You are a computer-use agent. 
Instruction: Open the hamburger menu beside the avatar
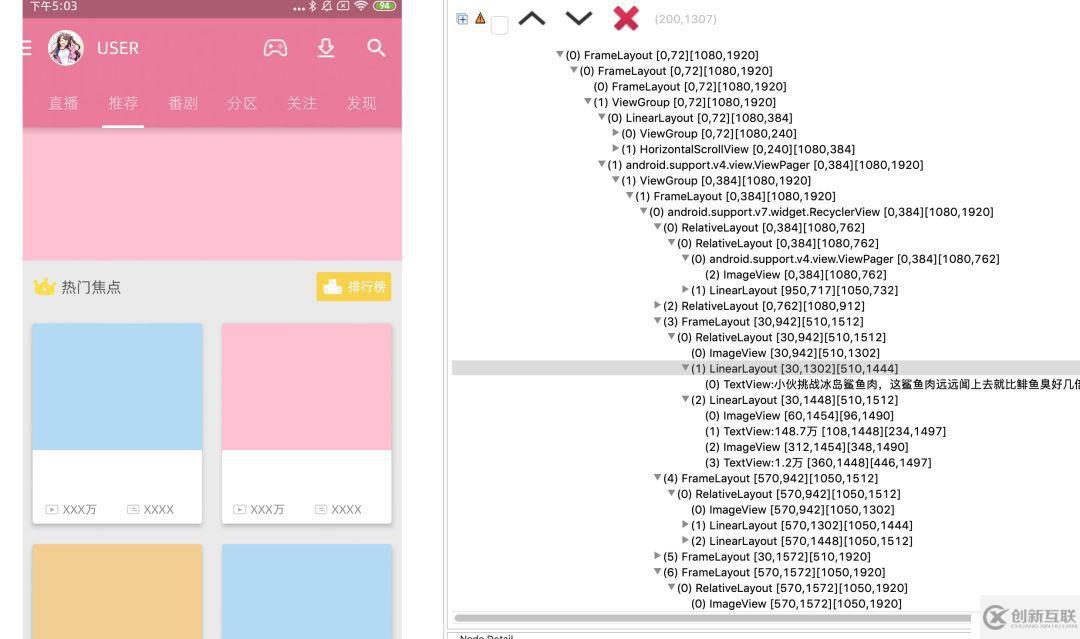coord(27,48)
